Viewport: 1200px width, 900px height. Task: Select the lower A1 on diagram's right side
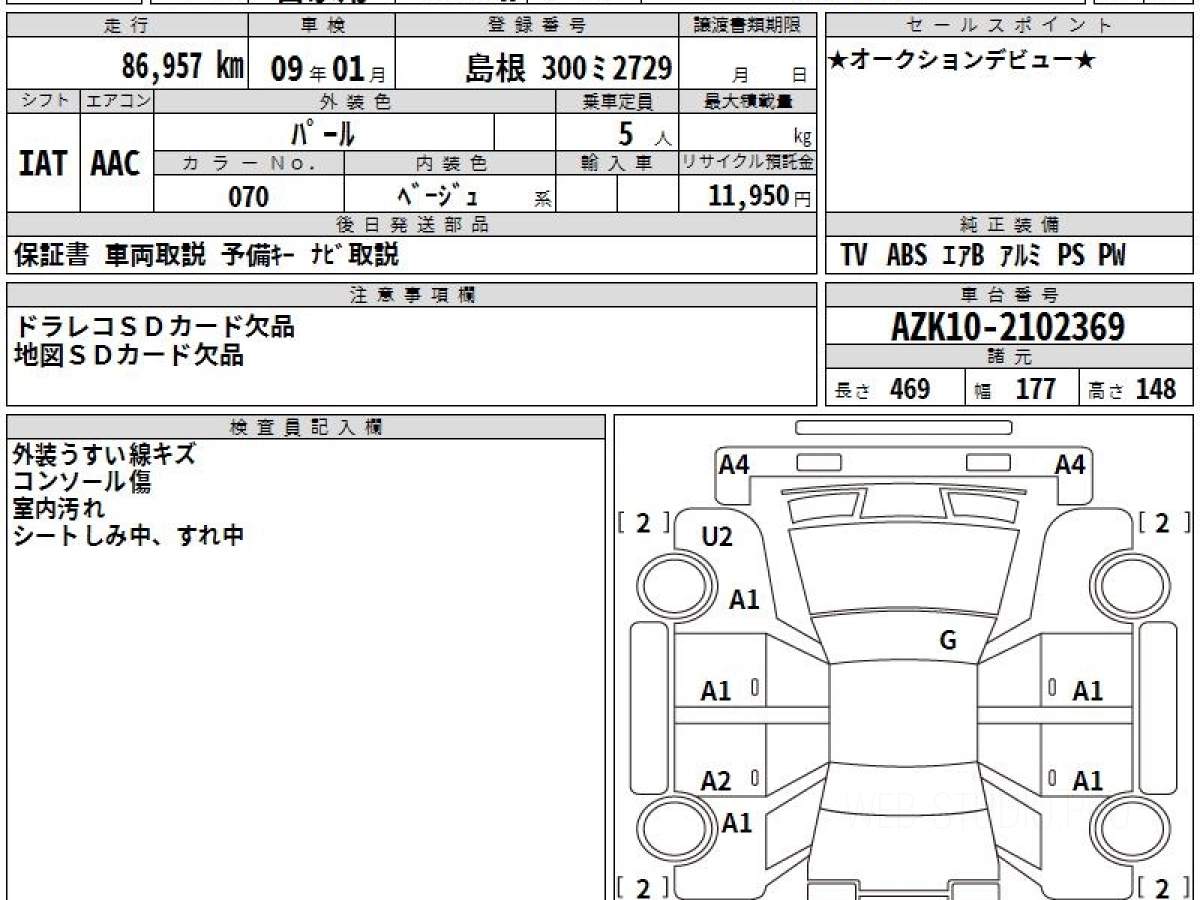pos(1087,781)
